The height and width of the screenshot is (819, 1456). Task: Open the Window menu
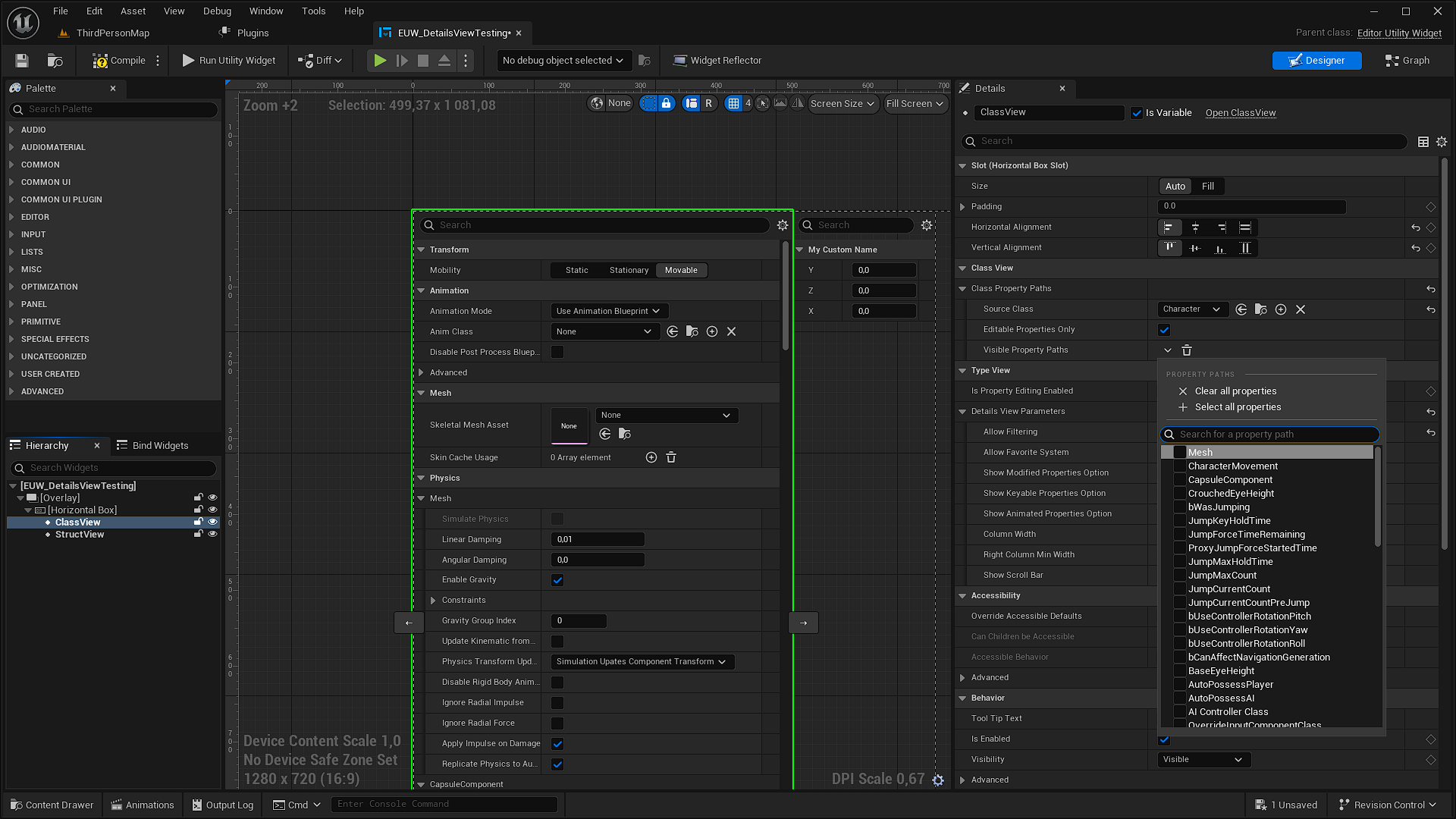click(x=266, y=11)
